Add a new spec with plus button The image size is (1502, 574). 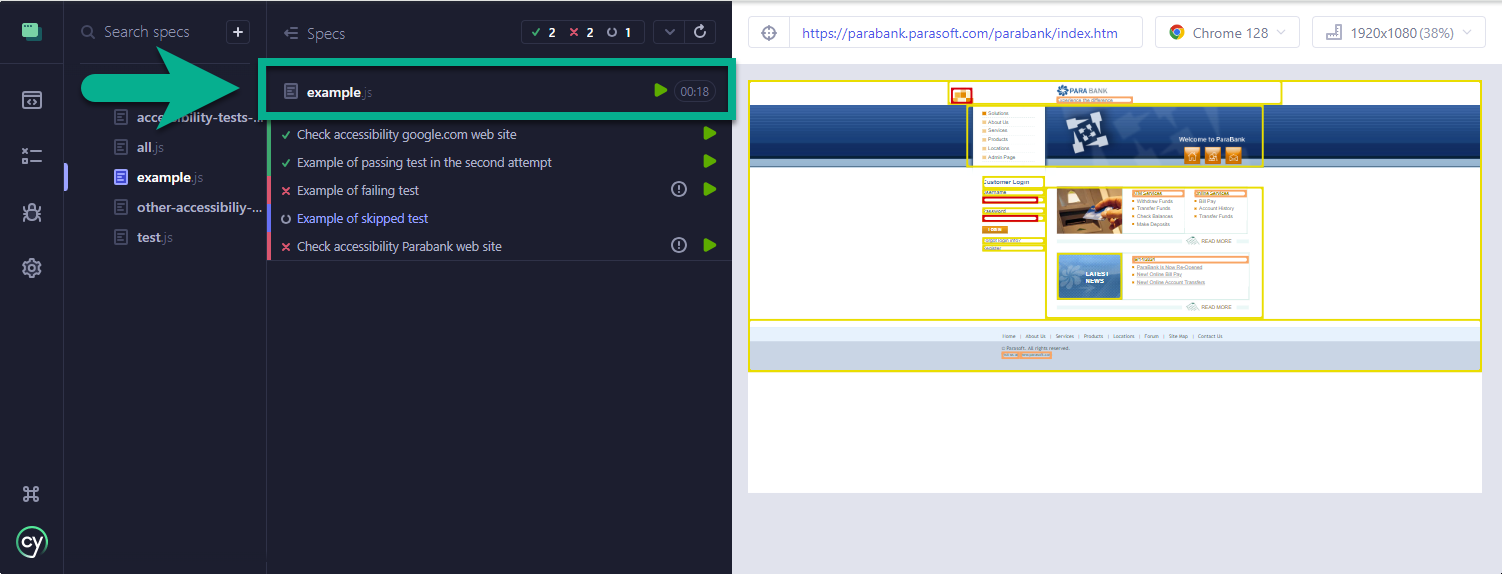coord(238,32)
